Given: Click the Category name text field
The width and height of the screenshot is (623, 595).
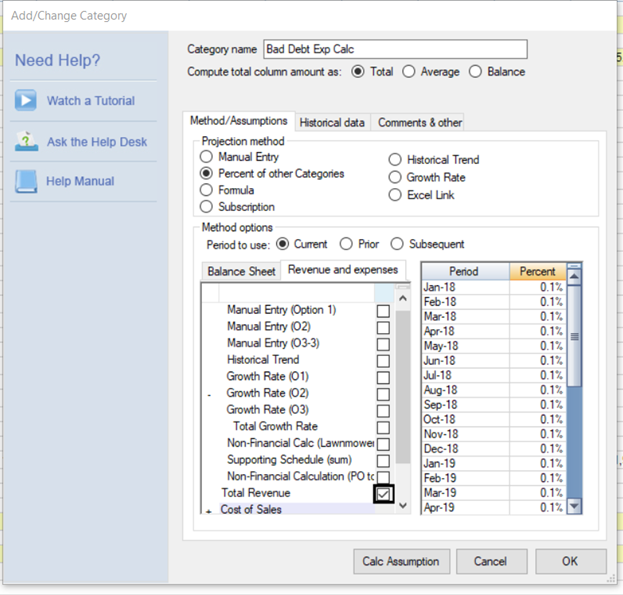Looking at the screenshot, I should 394,50.
